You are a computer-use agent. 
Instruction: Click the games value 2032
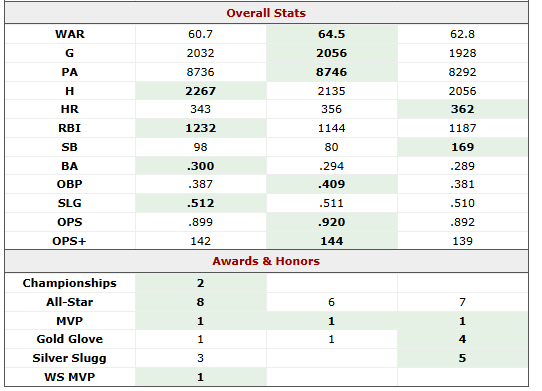[x=200, y=53]
